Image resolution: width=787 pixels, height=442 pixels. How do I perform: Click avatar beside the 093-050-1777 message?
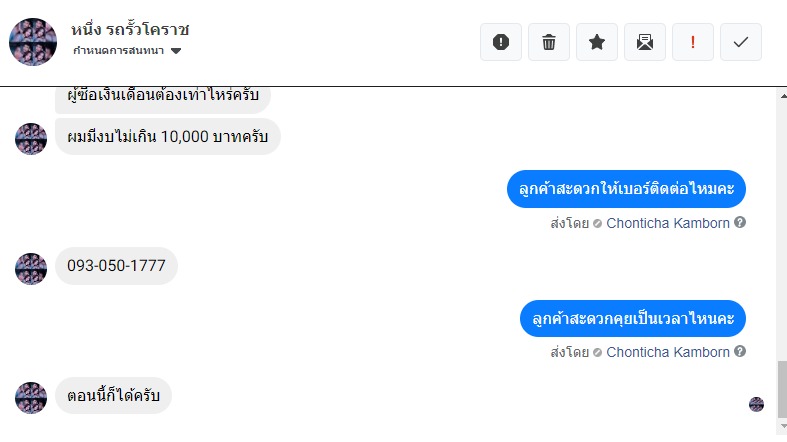[x=31, y=268]
